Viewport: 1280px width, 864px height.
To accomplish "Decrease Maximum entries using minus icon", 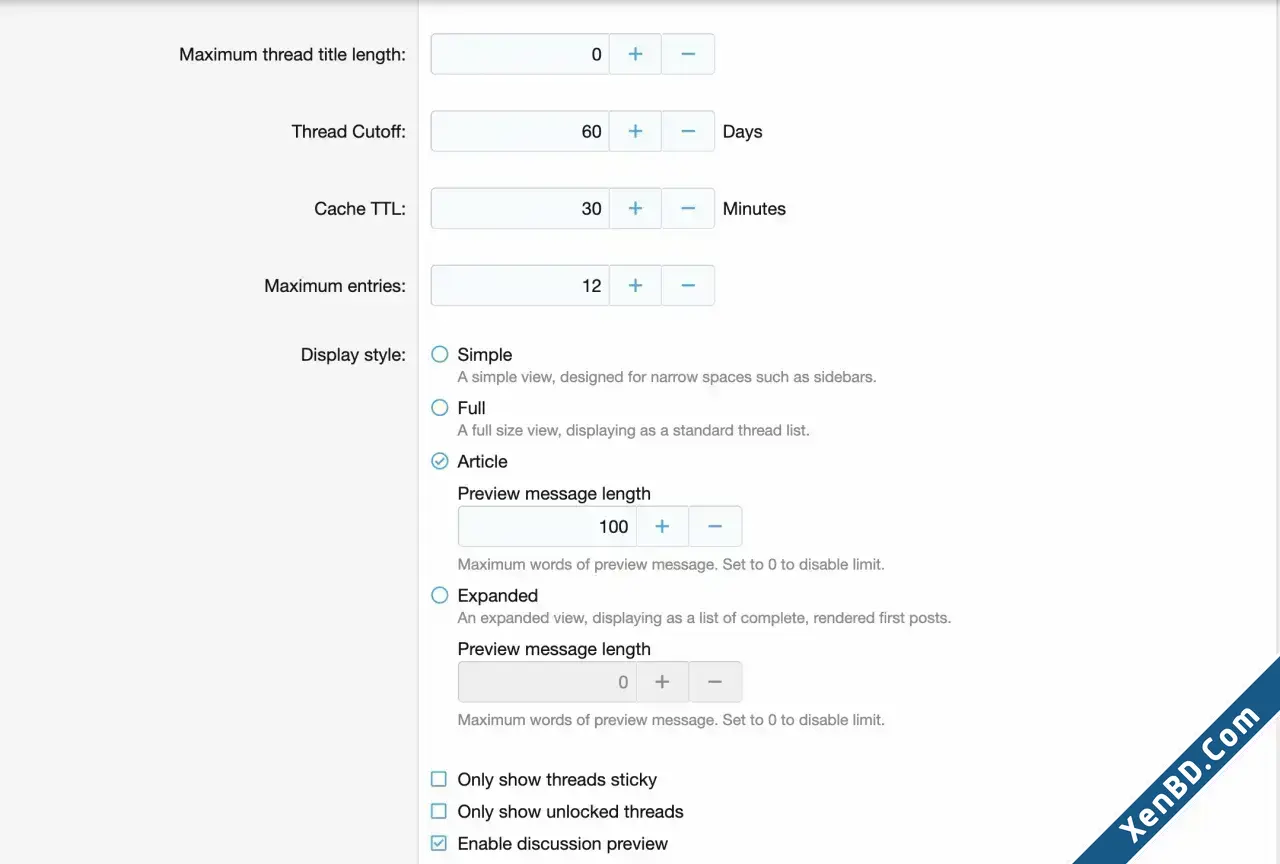I will click(x=688, y=285).
